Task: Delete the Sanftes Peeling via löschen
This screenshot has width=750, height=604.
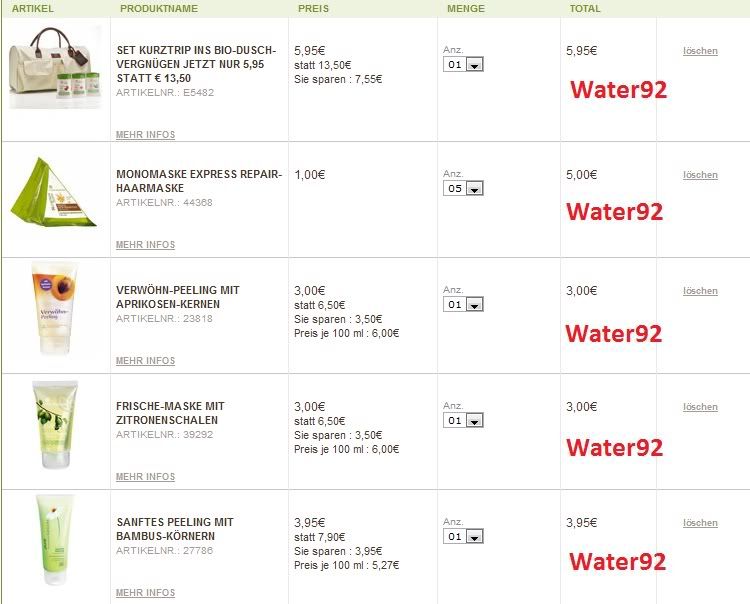Action: tap(700, 523)
